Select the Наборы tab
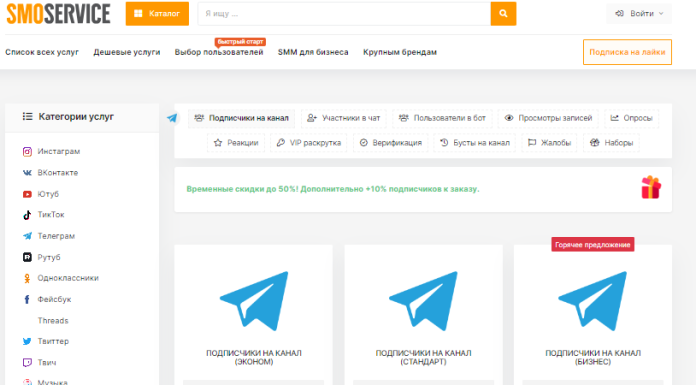The height and width of the screenshot is (385, 696). pos(611,143)
